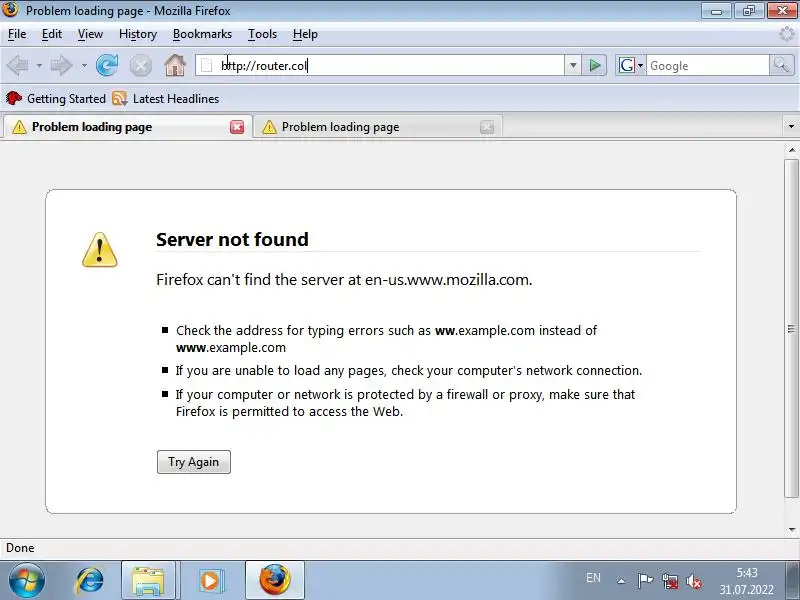Click the Forward navigation arrow
Image resolution: width=800 pixels, height=600 pixels.
pos(62,65)
